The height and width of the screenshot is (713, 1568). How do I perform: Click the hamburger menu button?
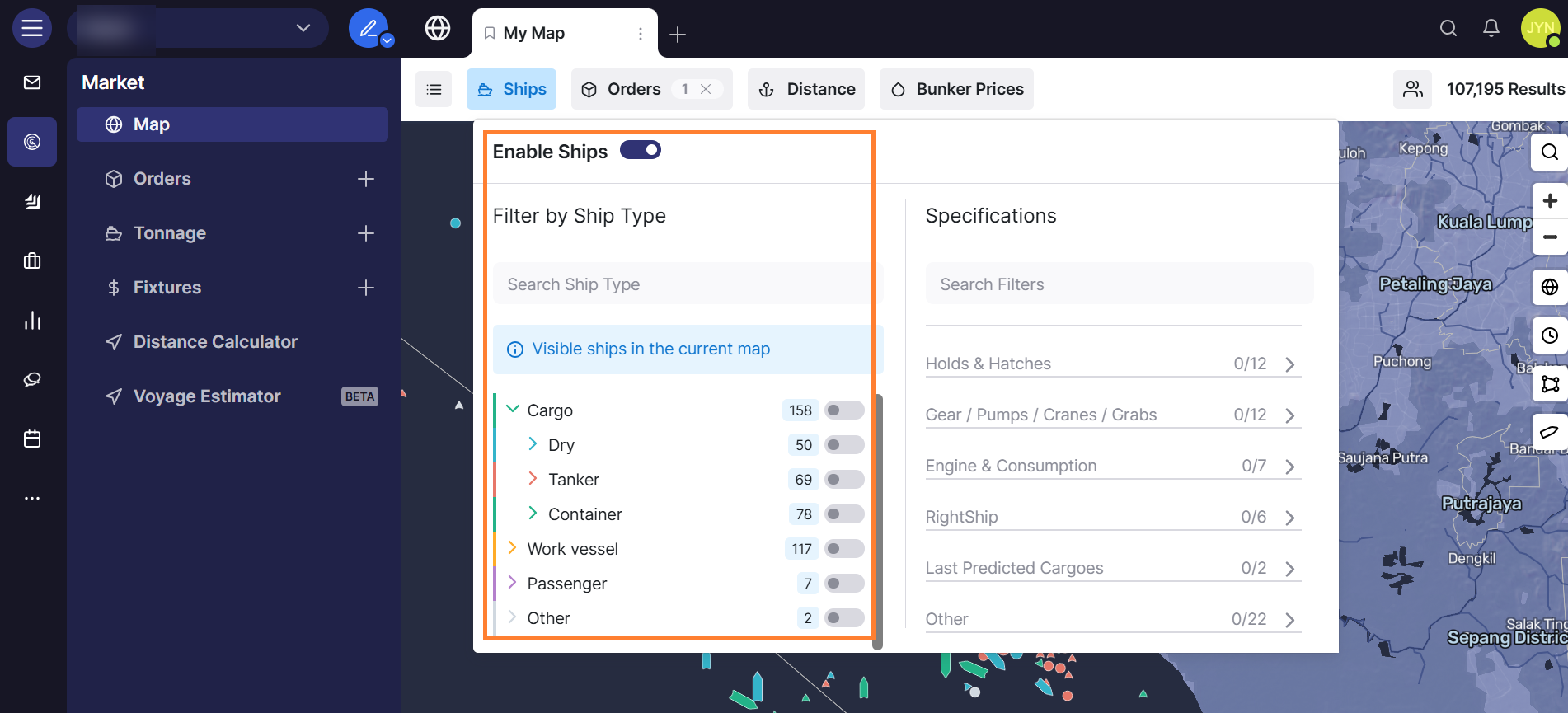point(32,29)
